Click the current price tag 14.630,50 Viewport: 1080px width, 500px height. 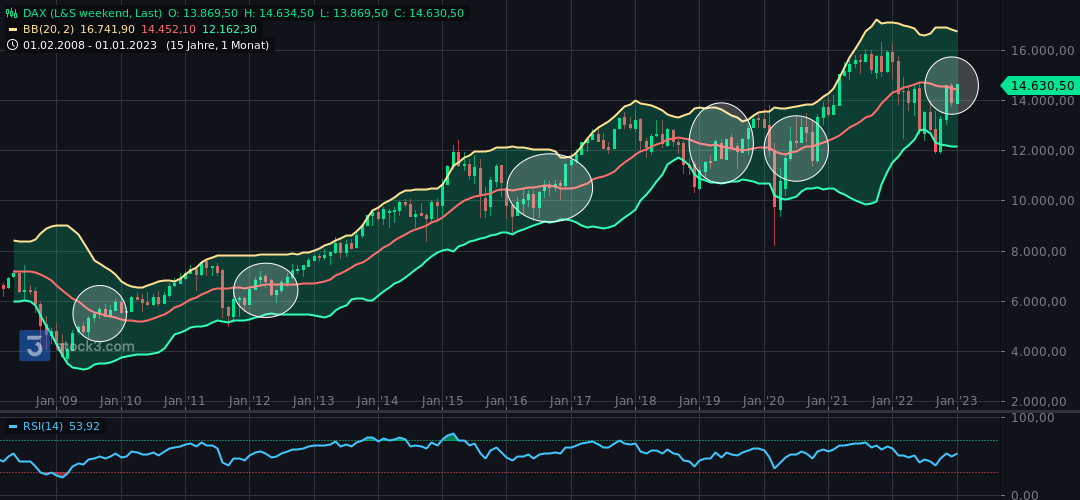tap(1041, 86)
